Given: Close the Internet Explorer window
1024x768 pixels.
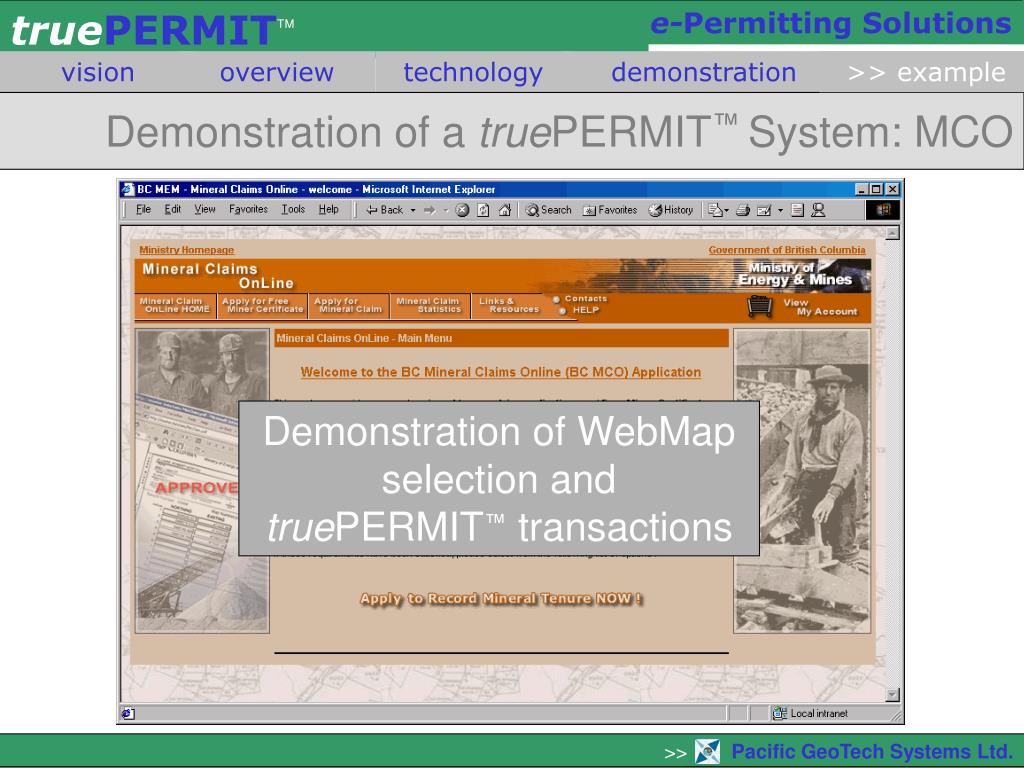Looking at the screenshot, I should (x=892, y=189).
